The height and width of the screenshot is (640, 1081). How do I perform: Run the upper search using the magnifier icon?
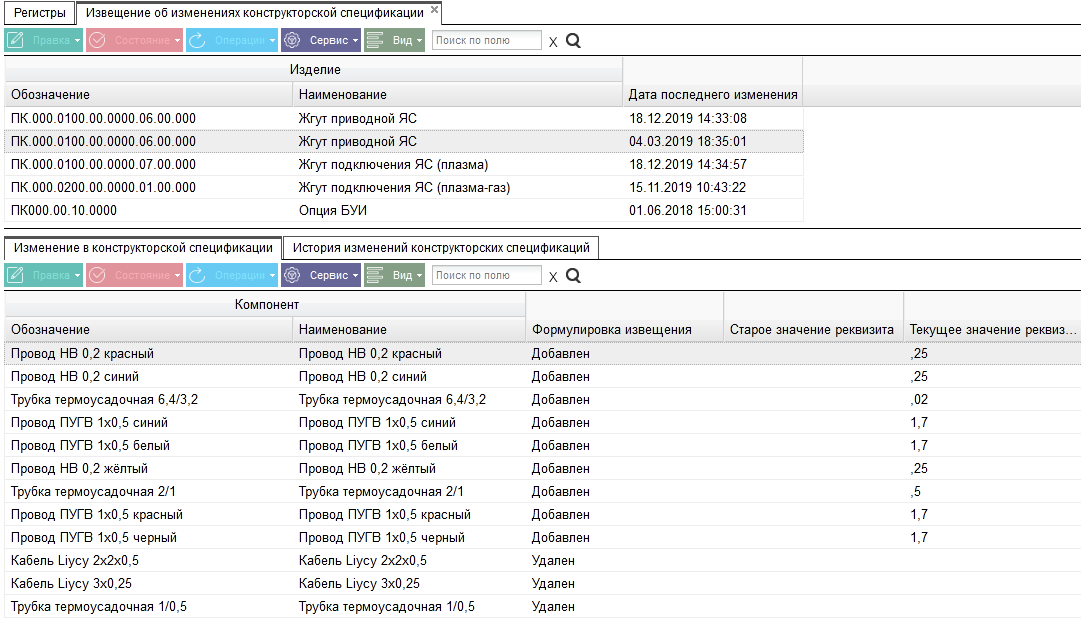pos(573,41)
